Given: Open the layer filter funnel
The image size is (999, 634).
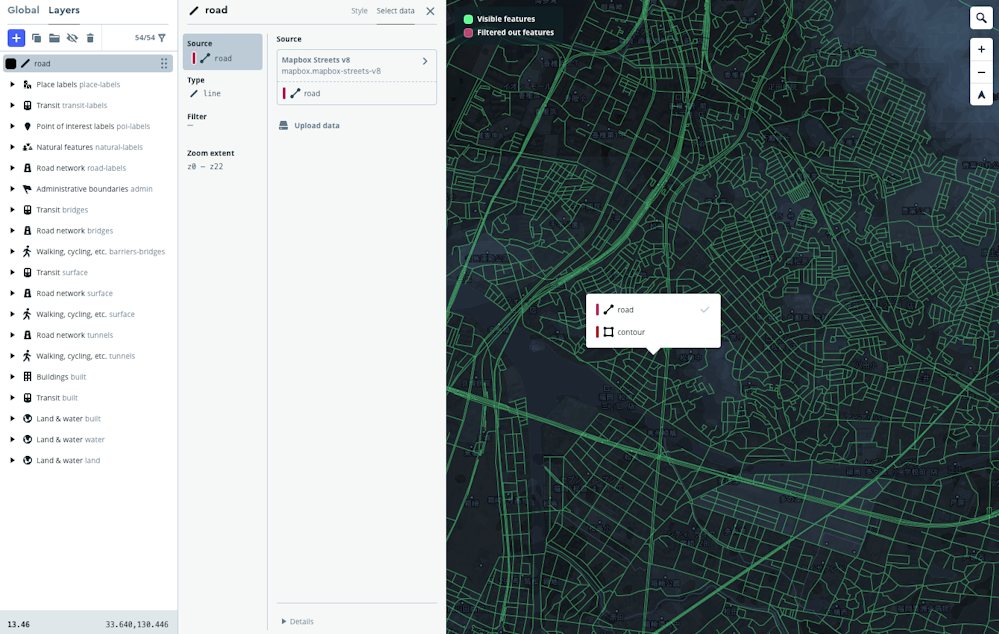Looking at the screenshot, I should click(162, 38).
